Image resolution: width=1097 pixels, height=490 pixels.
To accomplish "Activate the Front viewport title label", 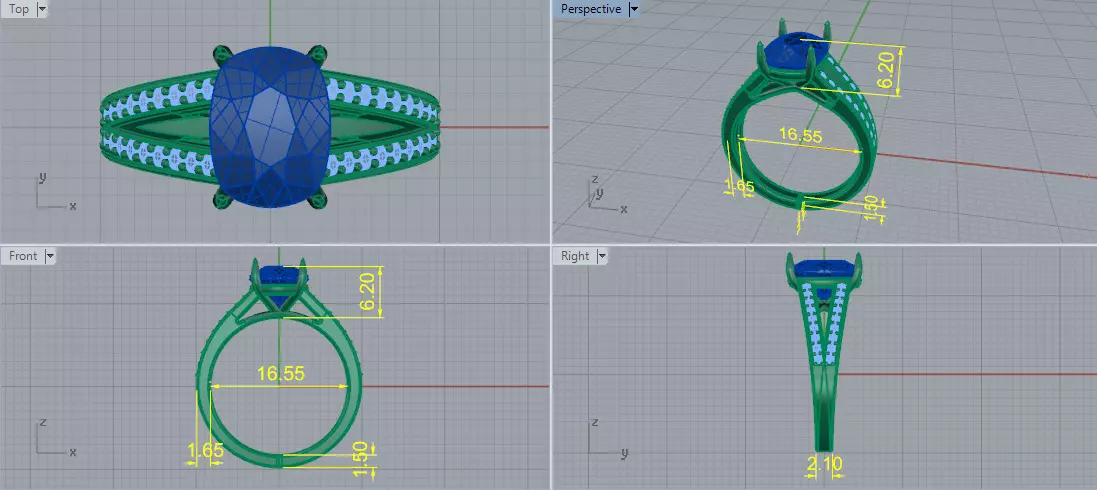I will click(23, 256).
